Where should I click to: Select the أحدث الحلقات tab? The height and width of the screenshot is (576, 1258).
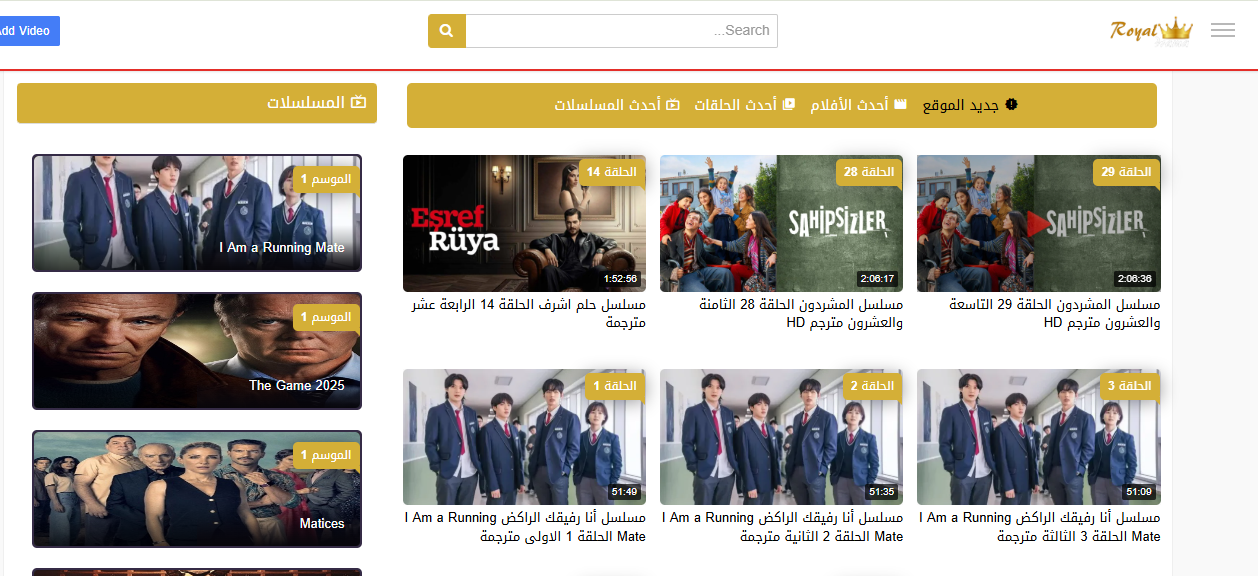[745, 105]
